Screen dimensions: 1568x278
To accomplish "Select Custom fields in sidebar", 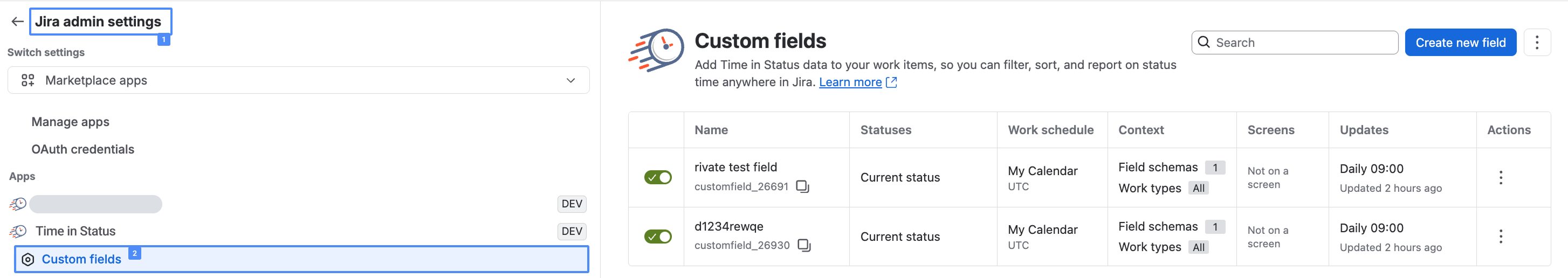I will [x=301, y=260].
